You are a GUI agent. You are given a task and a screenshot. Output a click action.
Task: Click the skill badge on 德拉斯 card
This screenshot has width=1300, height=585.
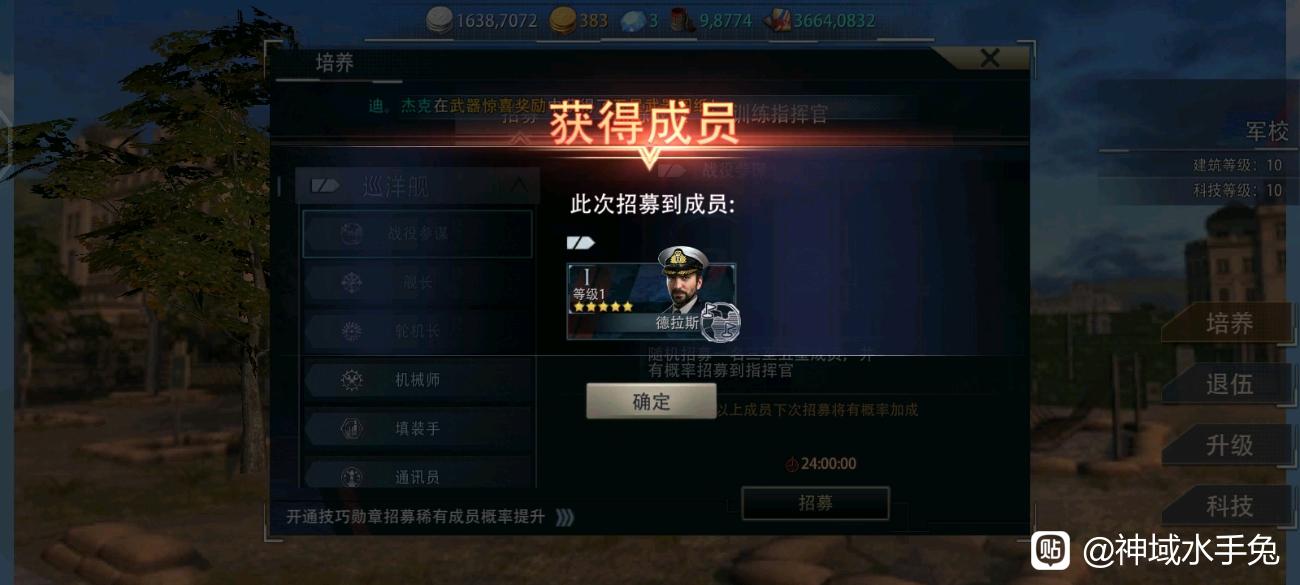[720, 322]
